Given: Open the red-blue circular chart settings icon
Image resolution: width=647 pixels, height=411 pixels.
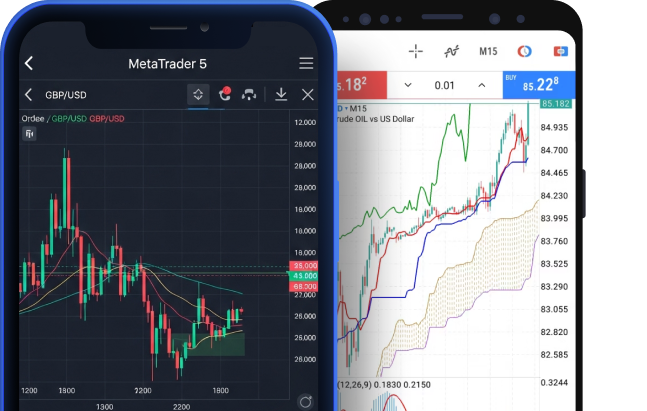Looking at the screenshot, I should pos(524,52).
